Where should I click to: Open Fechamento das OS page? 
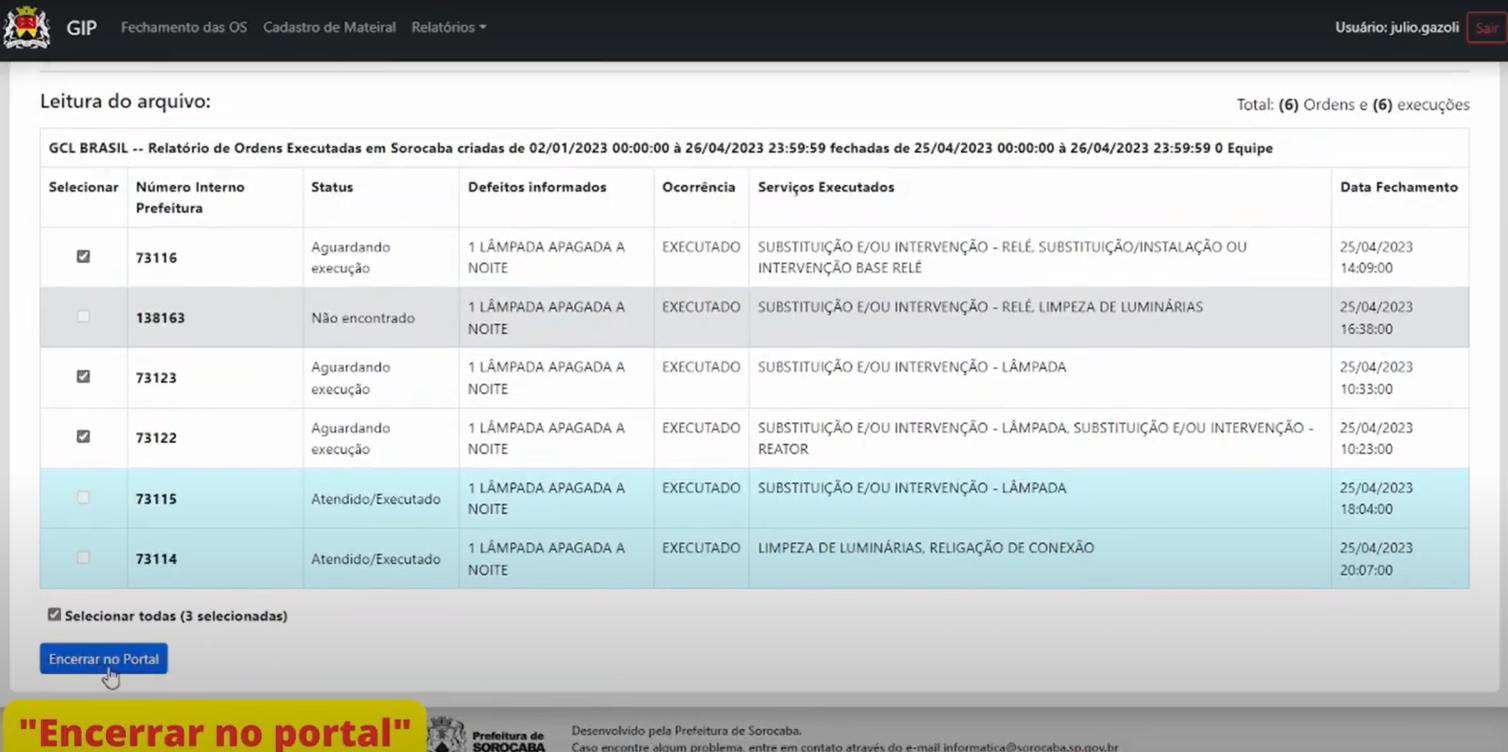click(183, 28)
